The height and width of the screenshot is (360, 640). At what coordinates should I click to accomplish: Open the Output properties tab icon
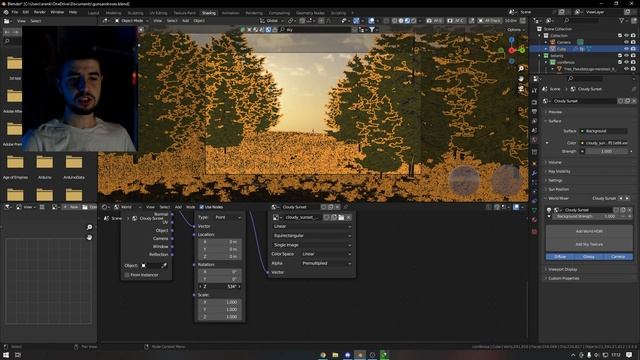[534, 111]
